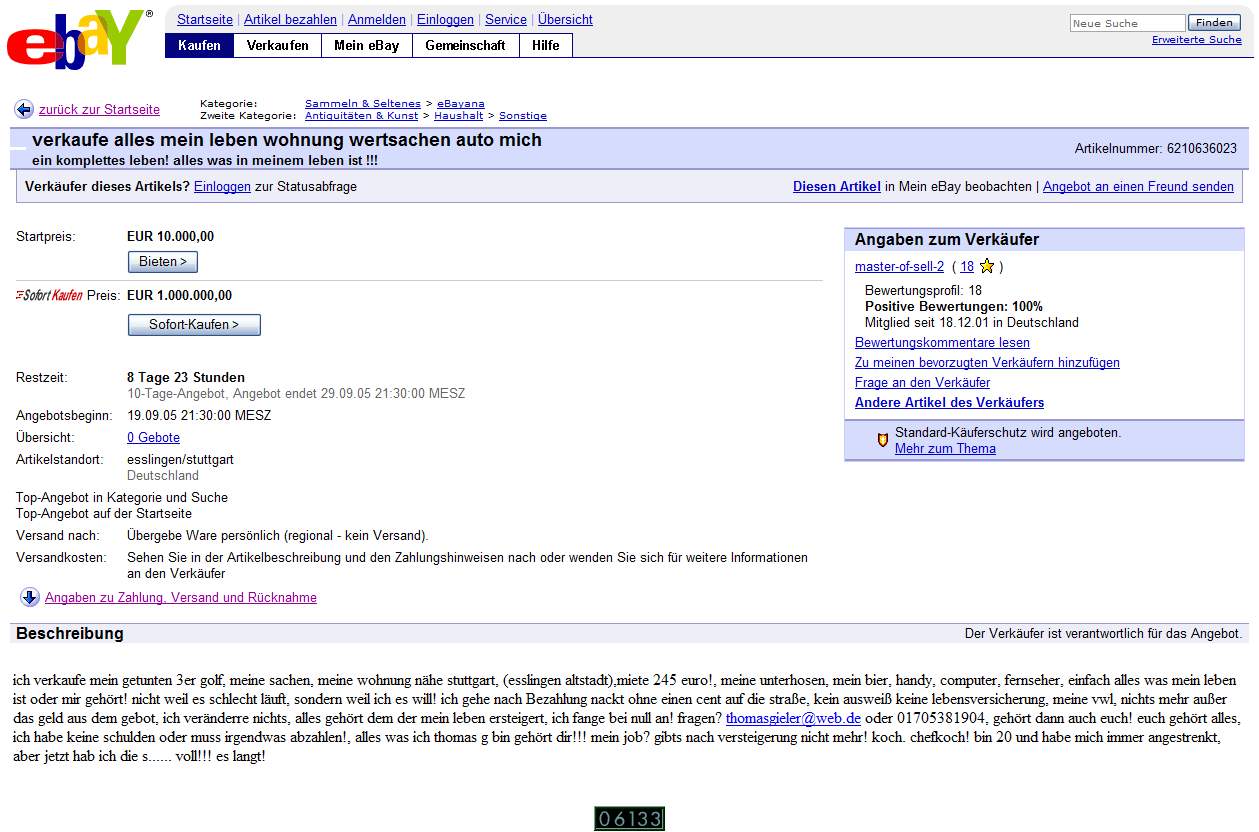Open the Verkaufen tab
Viewport: 1259px width, 832px height.
pos(277,45)
